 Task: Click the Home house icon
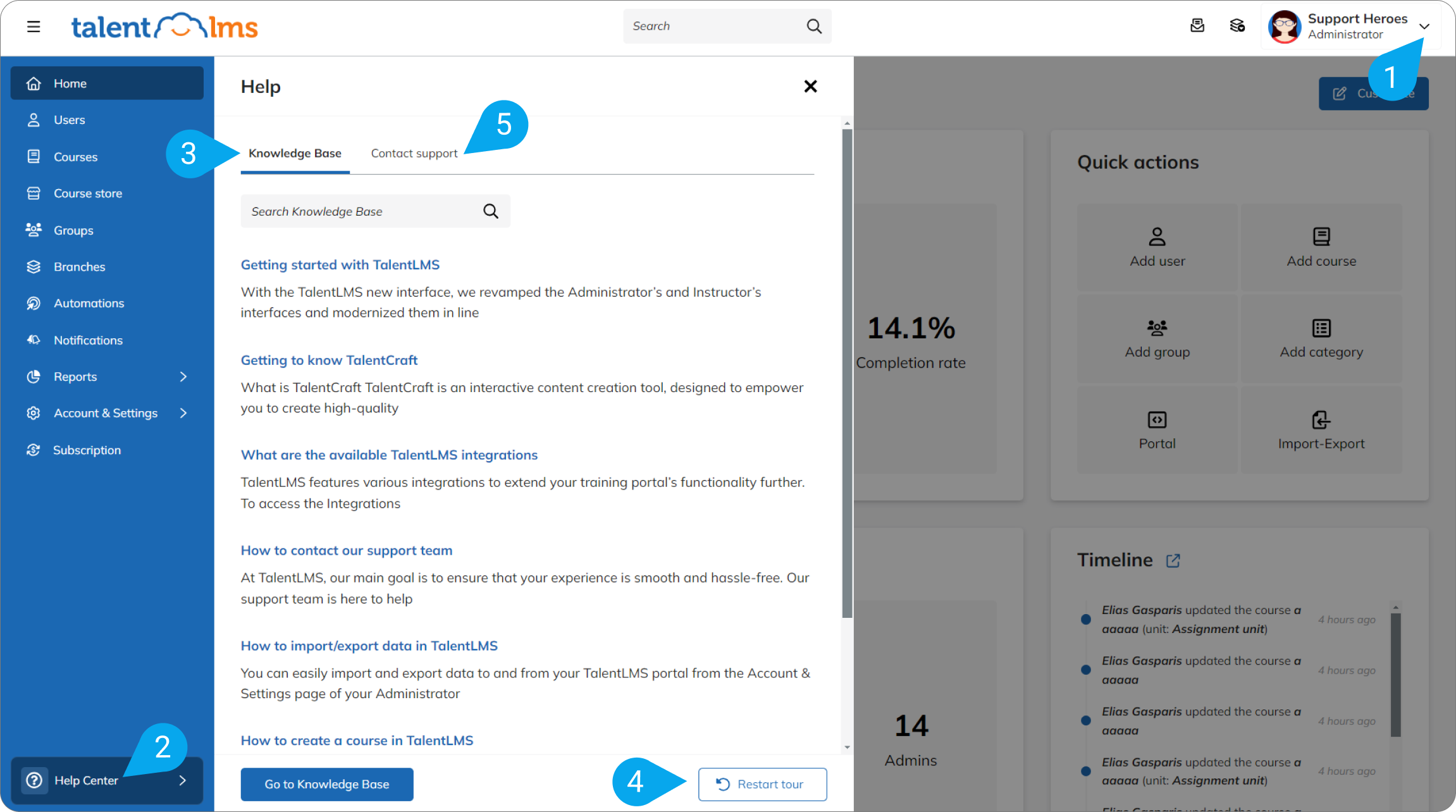[34, 83]
